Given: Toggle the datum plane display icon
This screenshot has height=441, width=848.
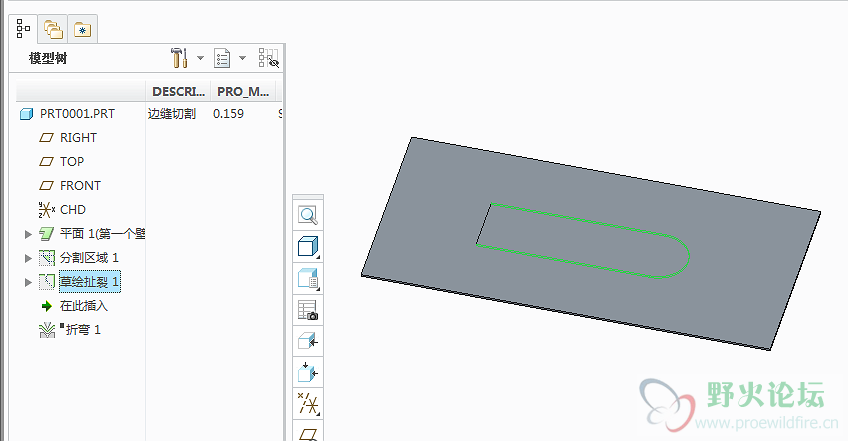Looking at the screenshot, I should pyautogui.click(x=308, y=433).
